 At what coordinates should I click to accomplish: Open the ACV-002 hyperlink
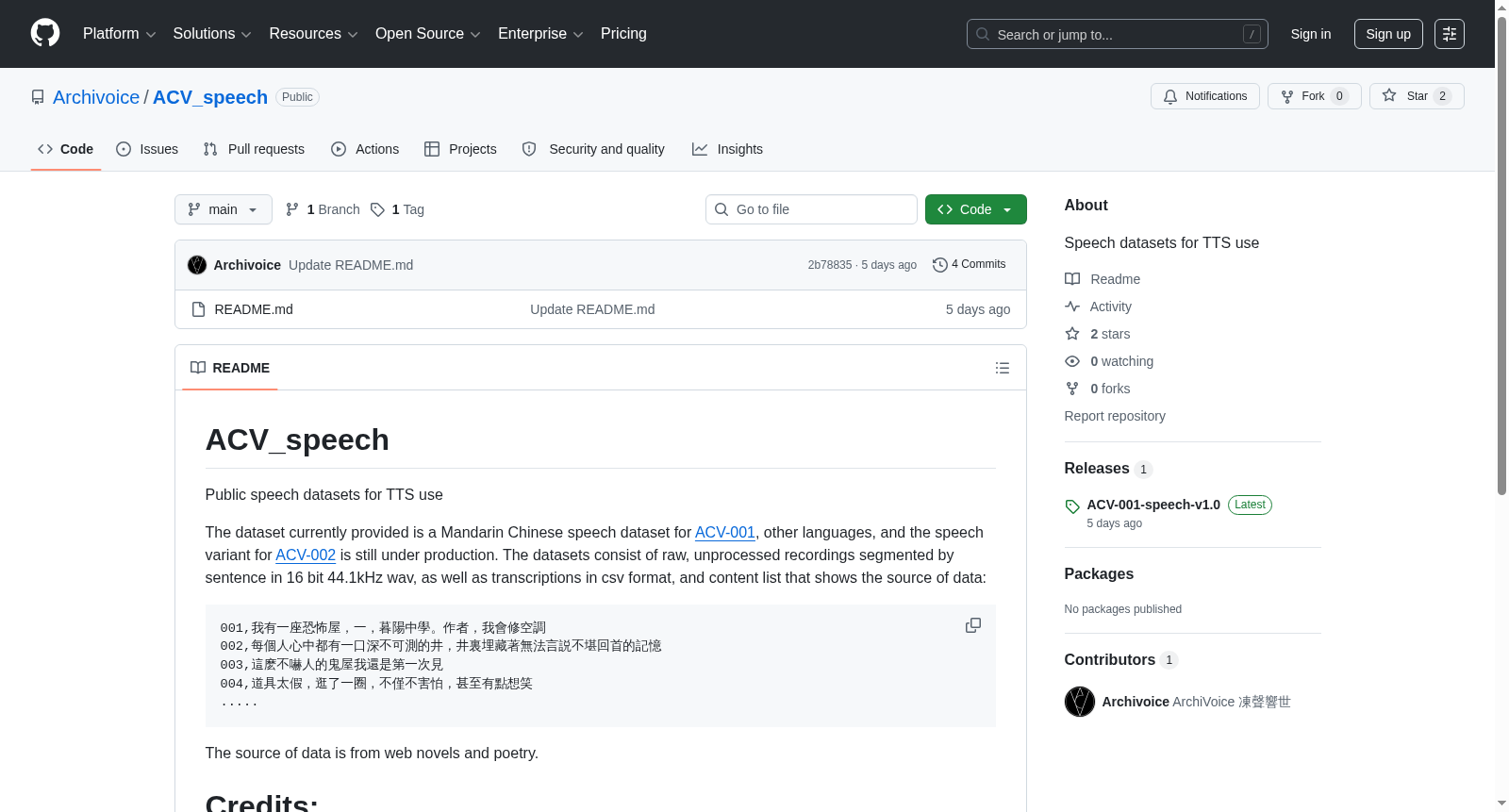[306, 555]
